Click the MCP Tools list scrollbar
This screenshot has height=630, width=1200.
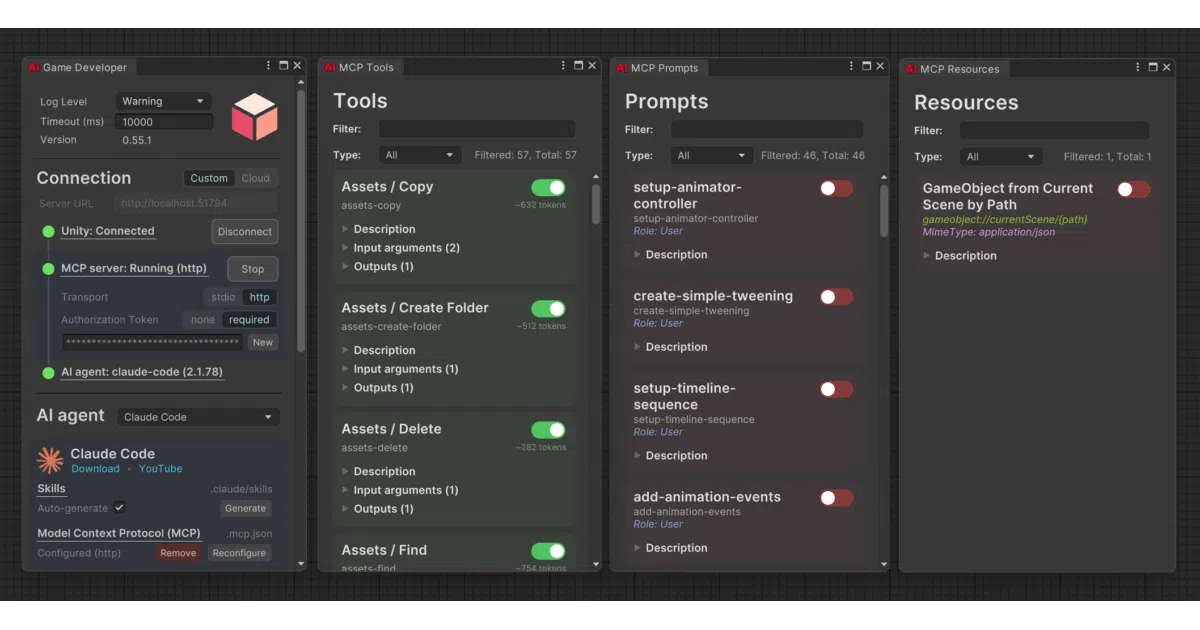click(x=596, y=204)
